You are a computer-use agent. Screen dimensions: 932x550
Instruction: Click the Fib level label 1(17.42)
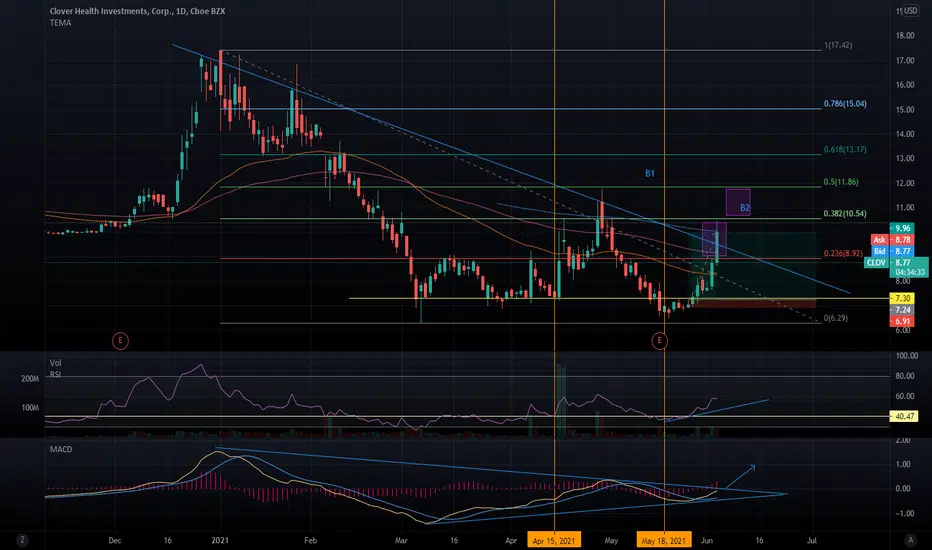838,45
